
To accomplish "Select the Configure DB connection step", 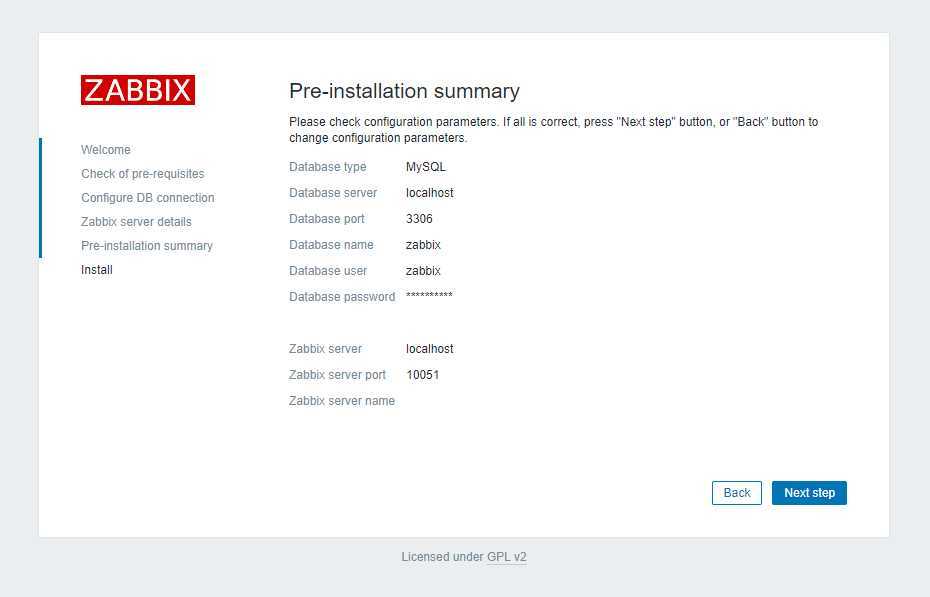I will pyautogui.click(x=148, y=197).
